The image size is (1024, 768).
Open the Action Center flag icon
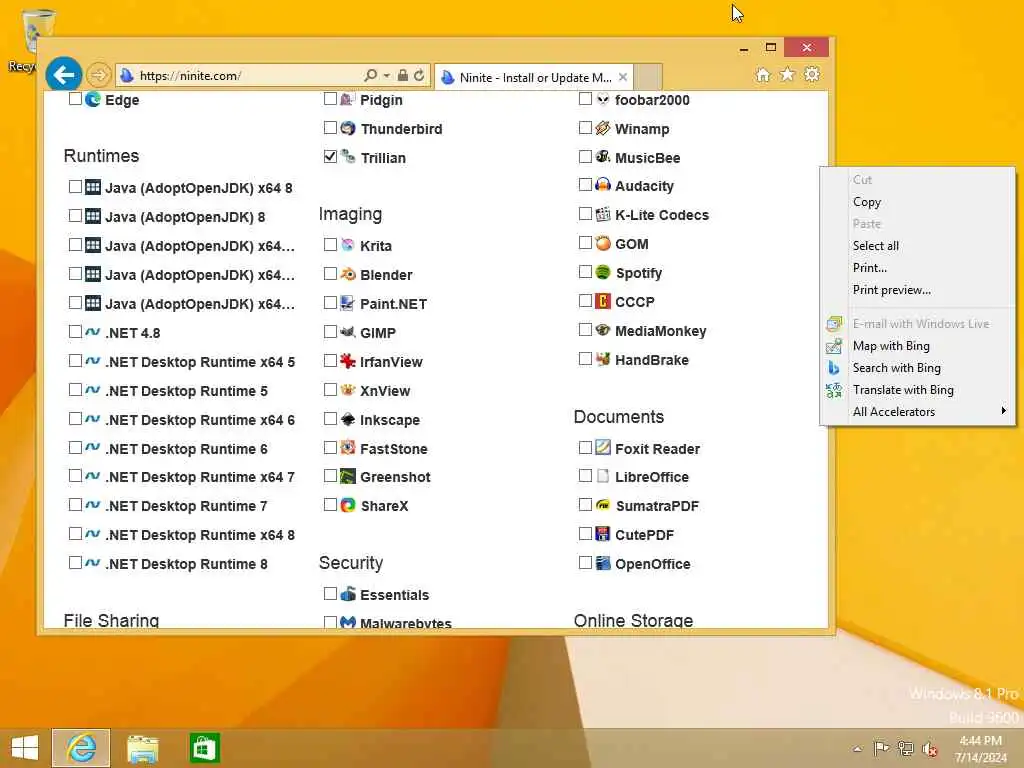click(881, 748)
